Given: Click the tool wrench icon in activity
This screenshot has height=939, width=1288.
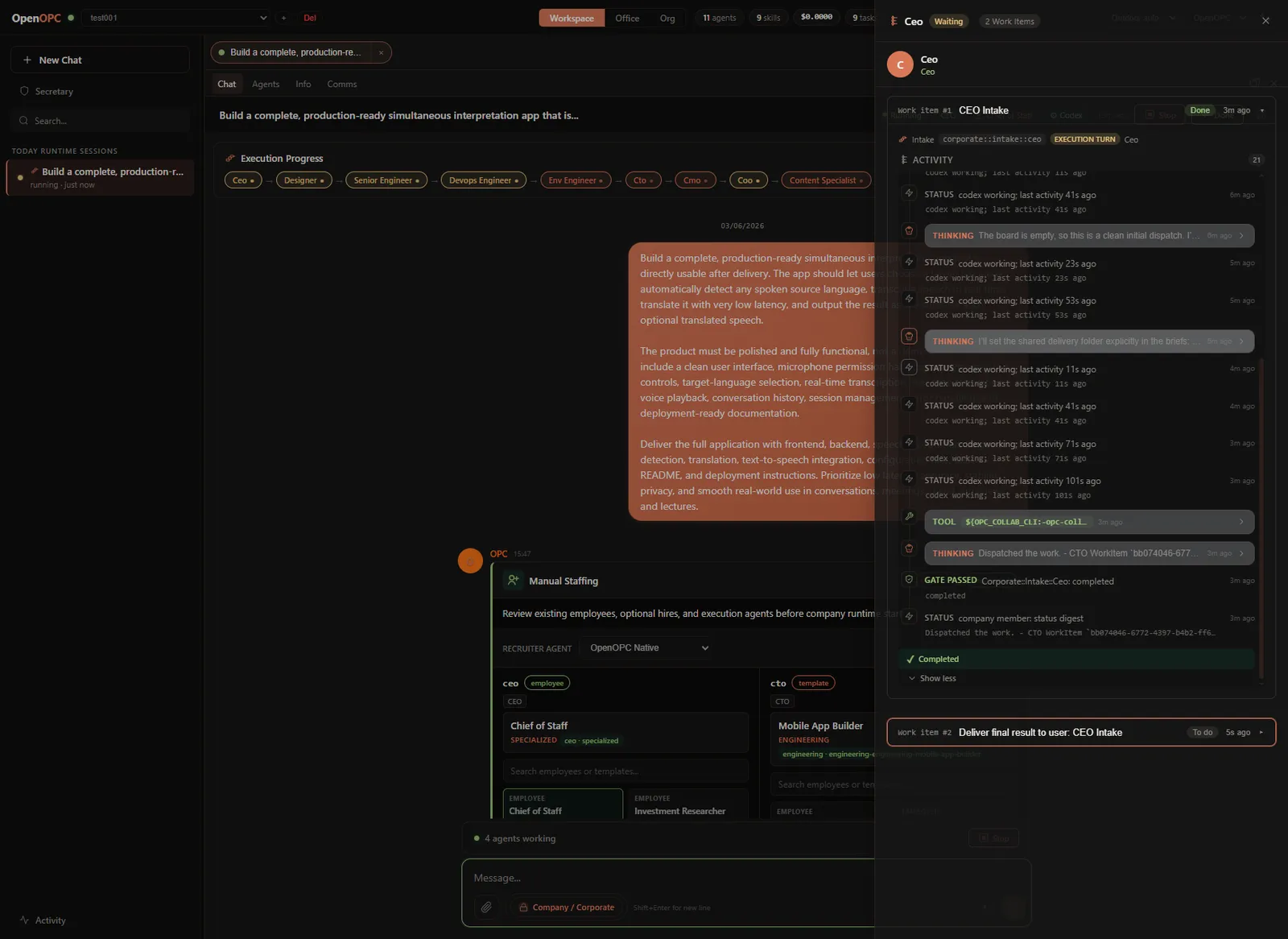Looking at the screenshot, I should coord(909,516).
